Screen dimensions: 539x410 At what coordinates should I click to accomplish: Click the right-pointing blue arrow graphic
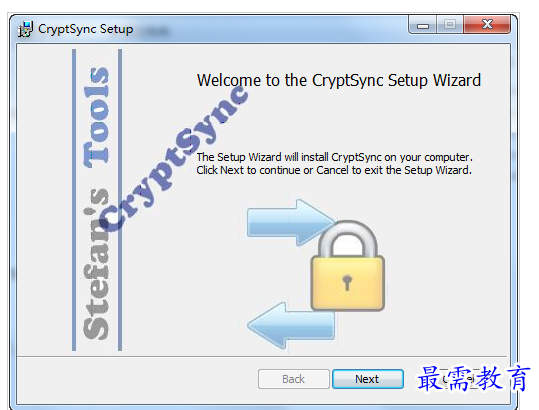[x=291, y=222]
